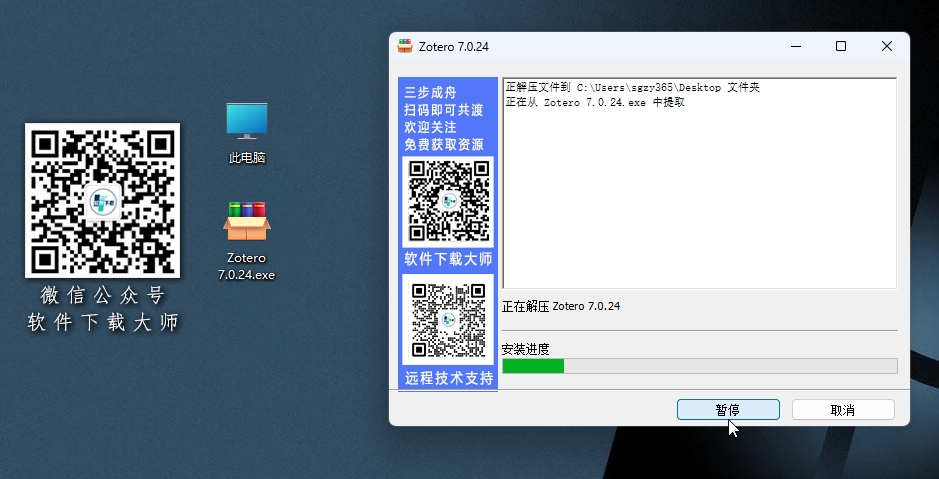The image size is (939, 479).
Task: Click the sidebar label 远程技术支持
Action: click(449, 378)
